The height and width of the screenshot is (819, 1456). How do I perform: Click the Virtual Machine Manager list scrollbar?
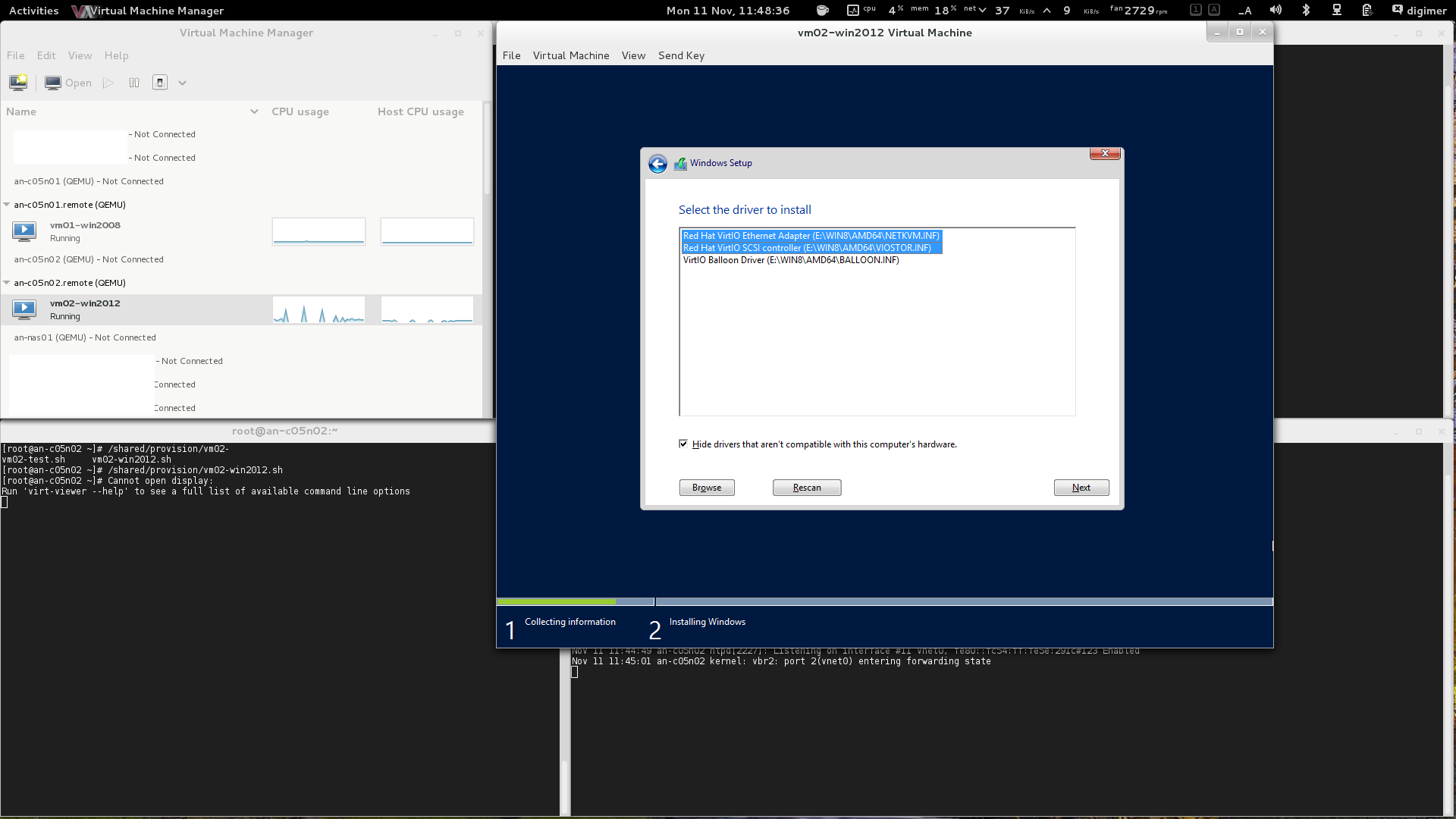(487, 149)
